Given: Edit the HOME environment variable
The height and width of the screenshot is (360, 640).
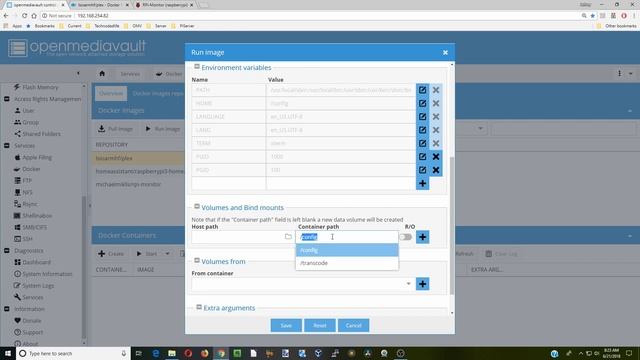Looking at the screenshot, I should [x=422, y=103].
